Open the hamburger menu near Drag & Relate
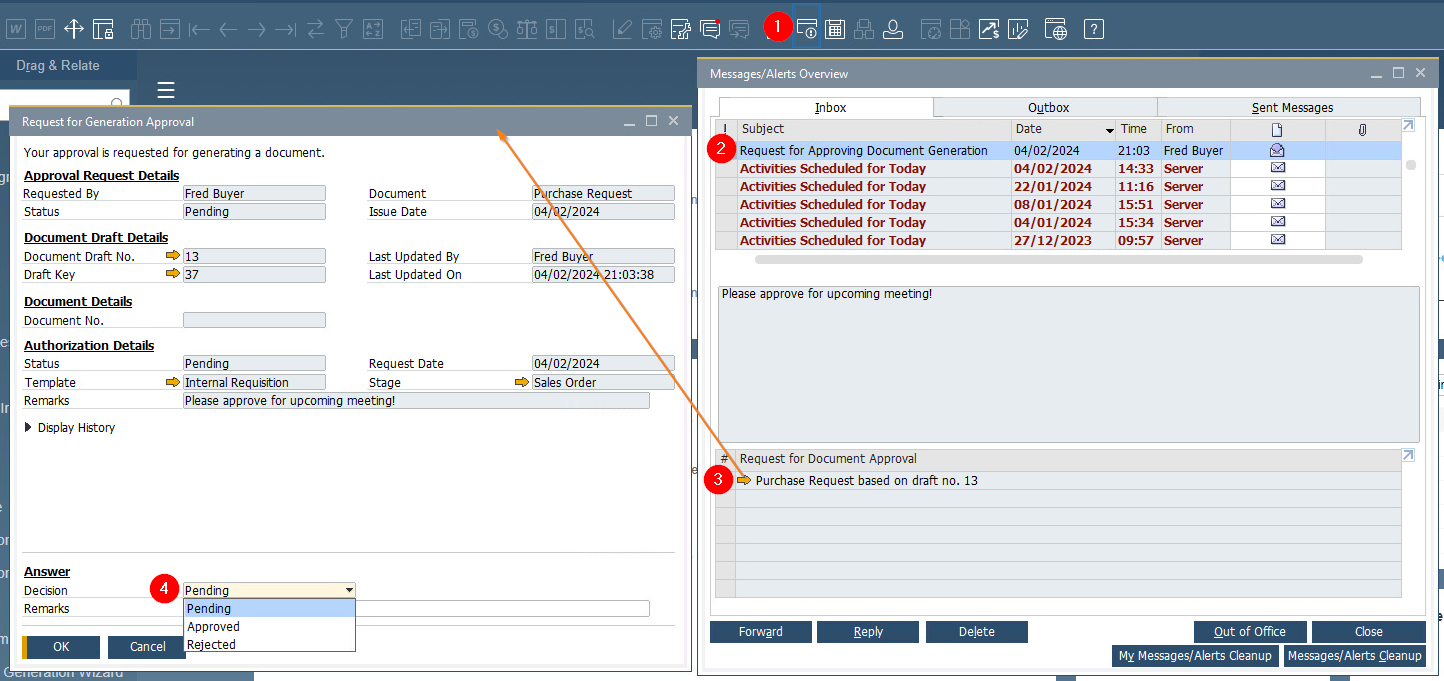The image size is (1444, 681). click(x=165, y=90)
